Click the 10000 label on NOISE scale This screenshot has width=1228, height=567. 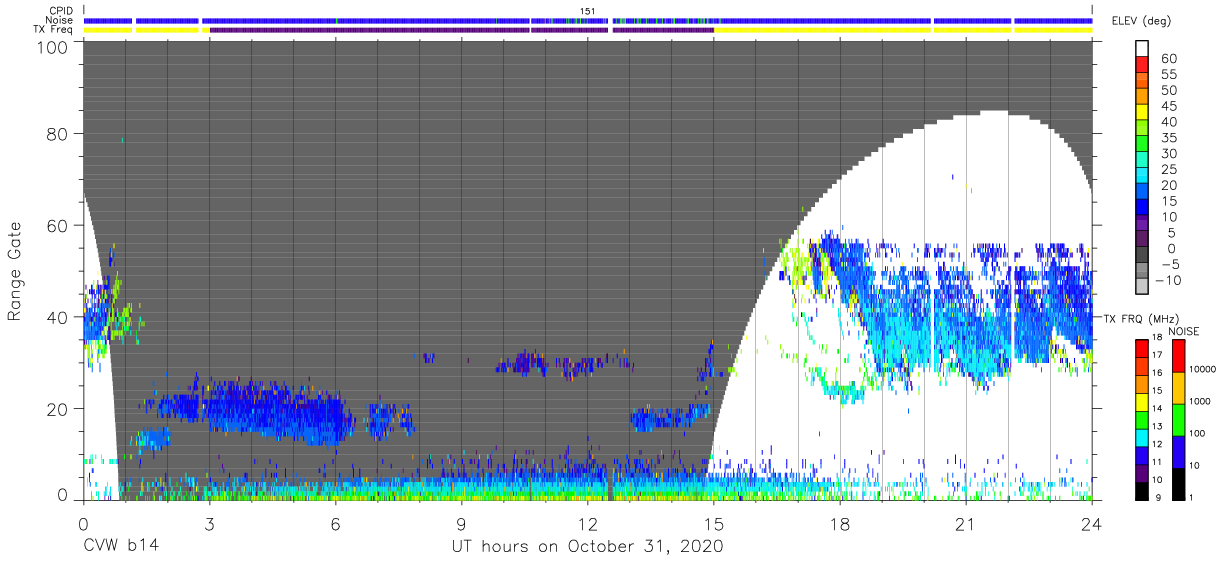click(1202, 369)
